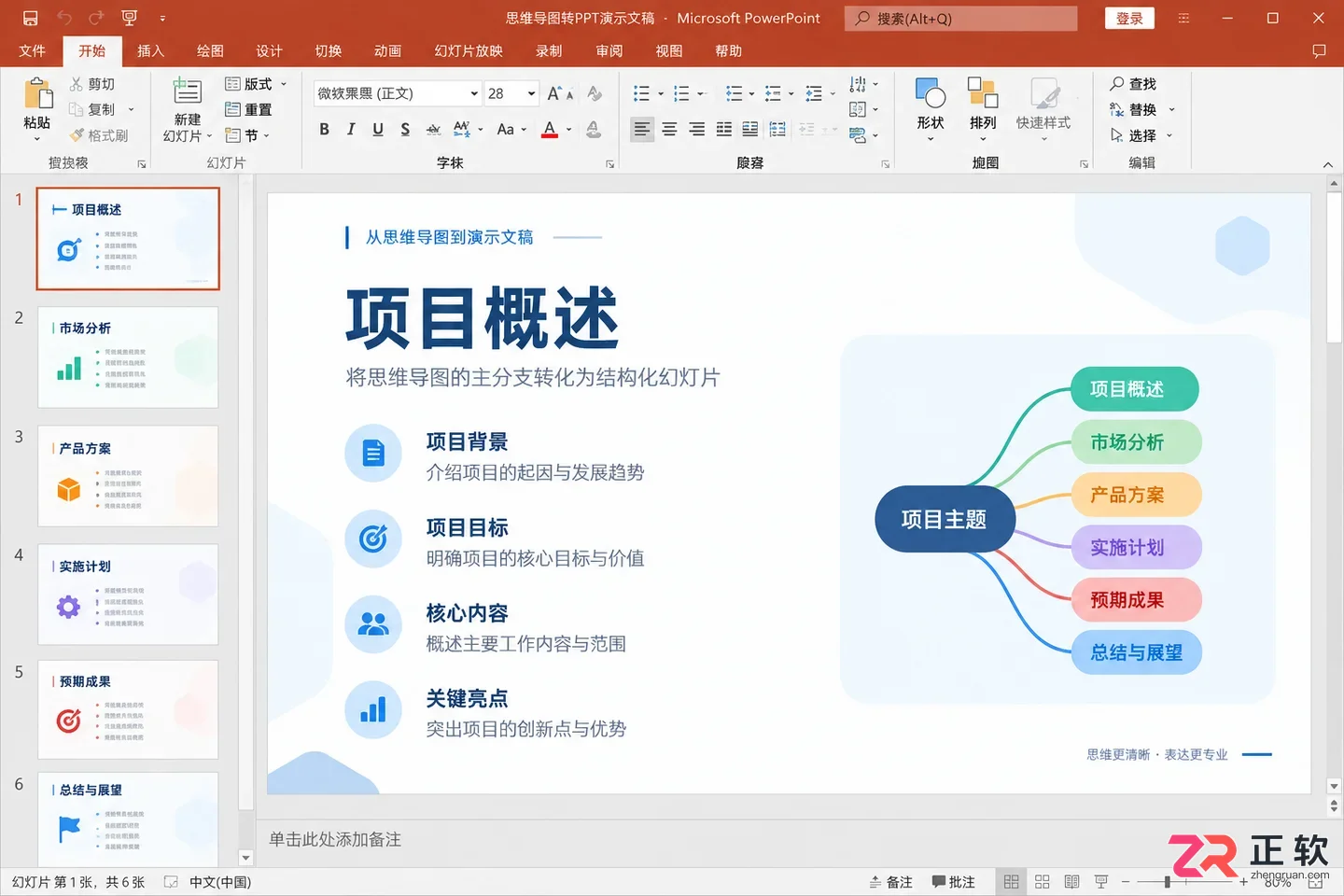The image size is (1344, 896).
Task: Click the Shapes gallery icon
Action: 931,93
